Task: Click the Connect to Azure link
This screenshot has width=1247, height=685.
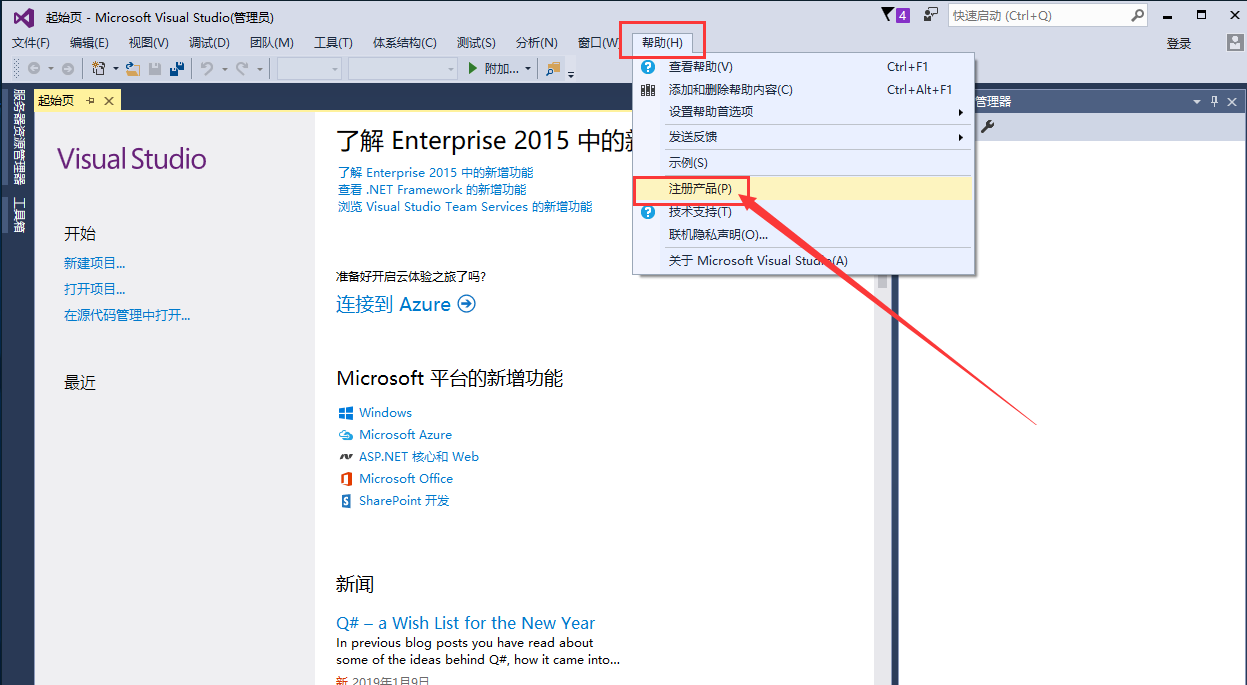Action: click(x=406, y=304)
